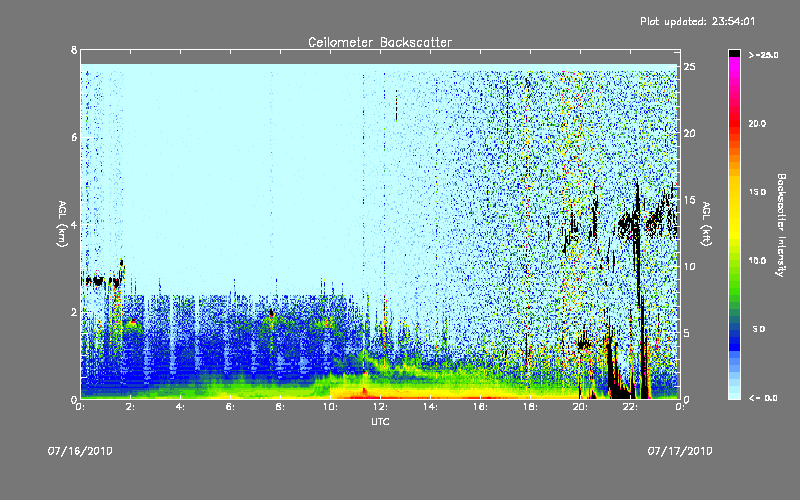Viewport: 800px width, 500px height.
Task: Click the 8 tick on AGL (km) axis
Action: (x=74, y=50)
